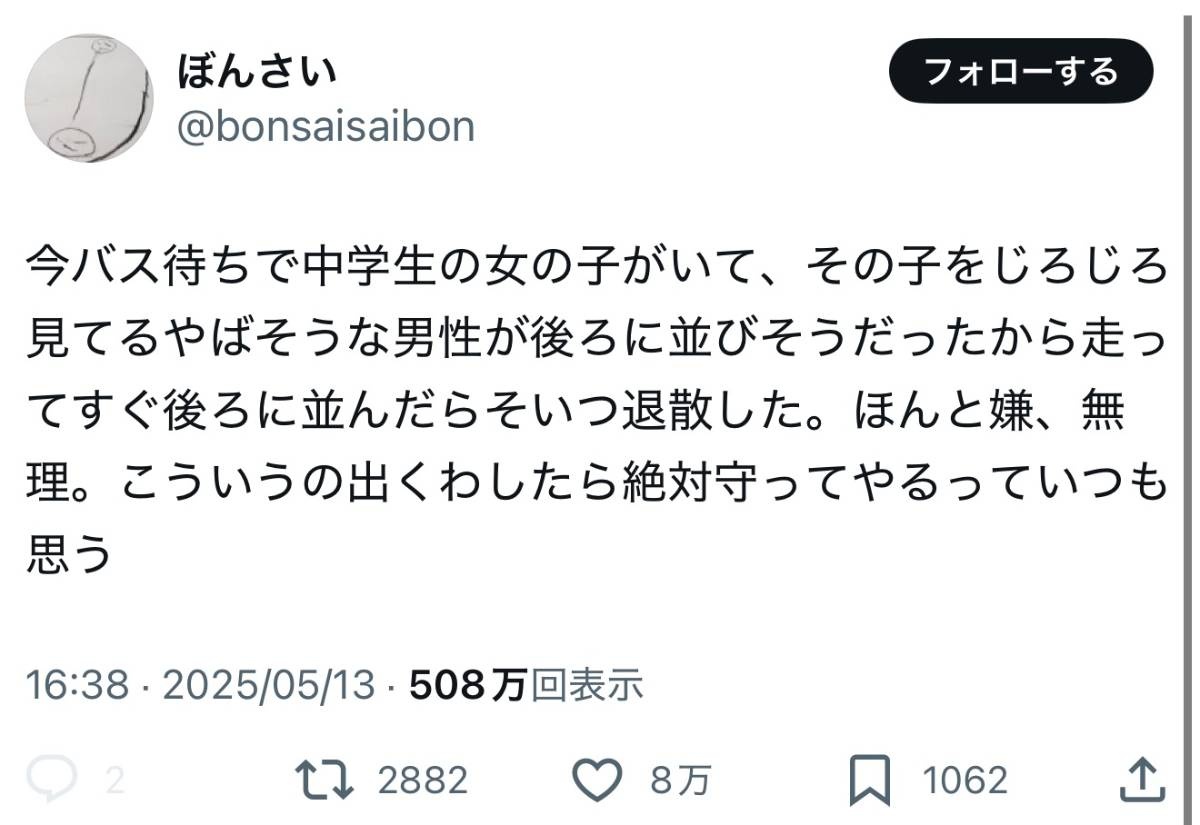The image size is (1200, 825).
Task: Click the retweet count 2882
Action: pos(423,779)
